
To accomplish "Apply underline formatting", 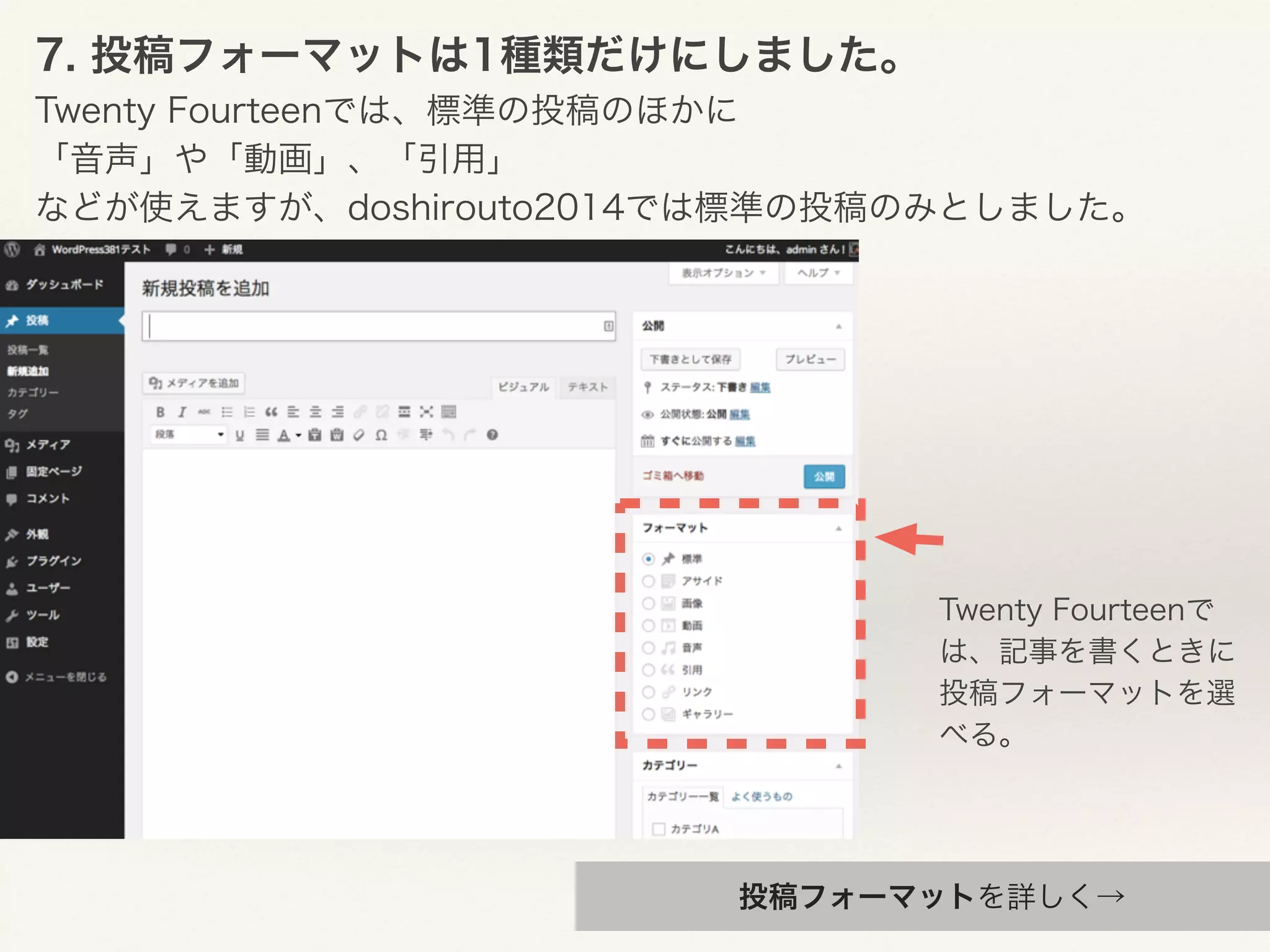I will point(240,435).
